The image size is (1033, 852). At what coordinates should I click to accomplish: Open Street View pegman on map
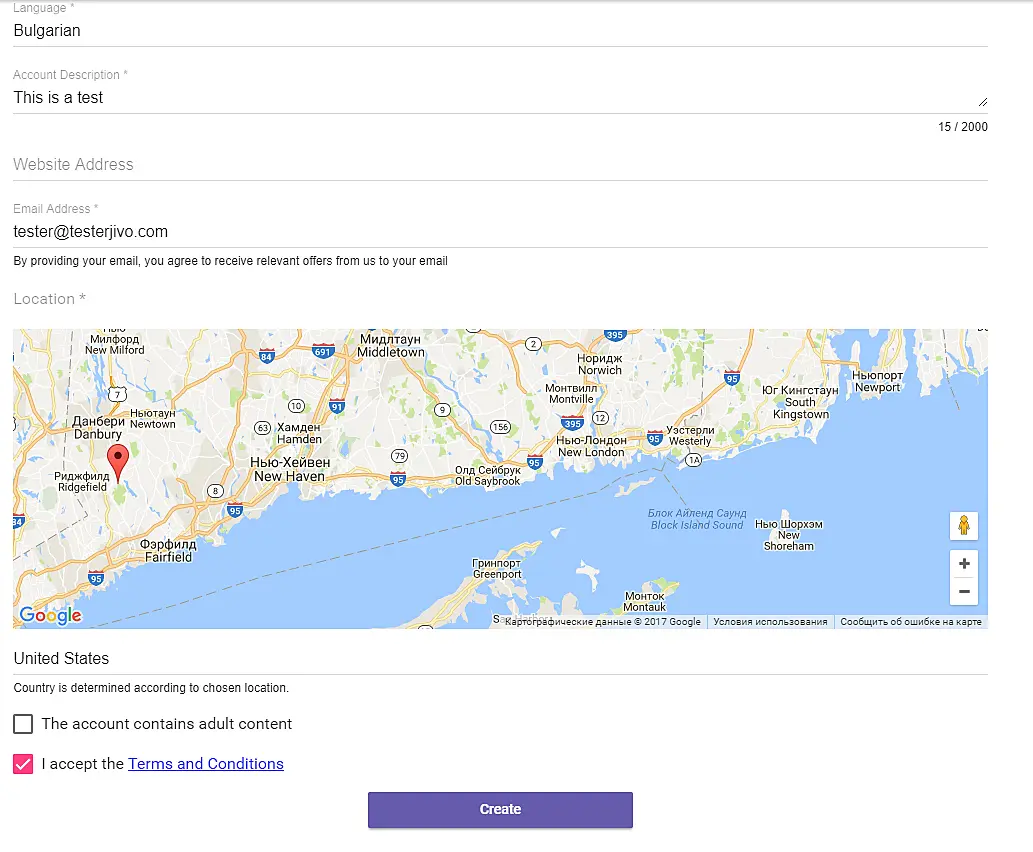click(963, 526)
